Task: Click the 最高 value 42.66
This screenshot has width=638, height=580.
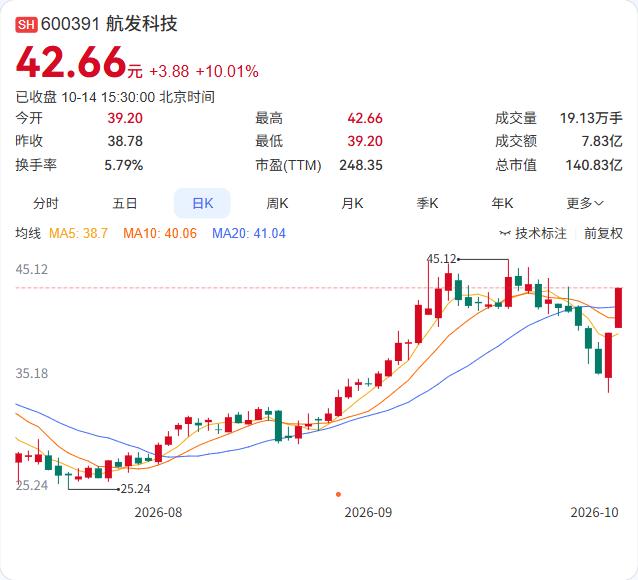Action: (x=365, y=118)
